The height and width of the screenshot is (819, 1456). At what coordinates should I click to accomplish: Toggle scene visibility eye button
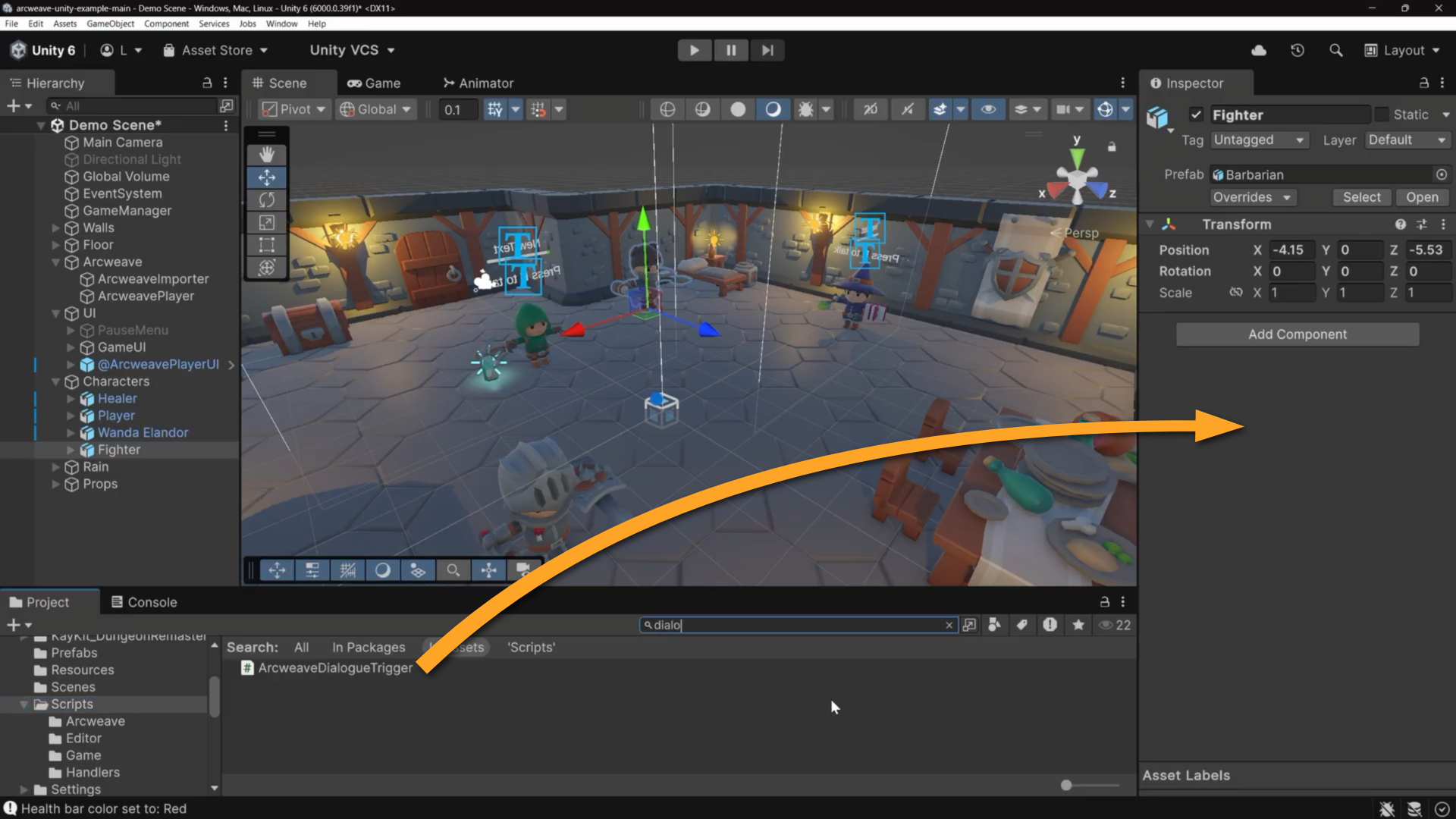(988, 109)
